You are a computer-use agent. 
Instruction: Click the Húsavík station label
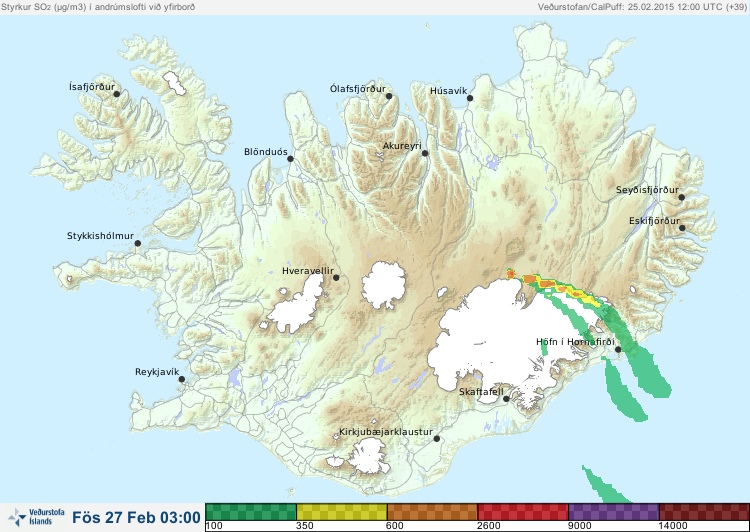448,91
